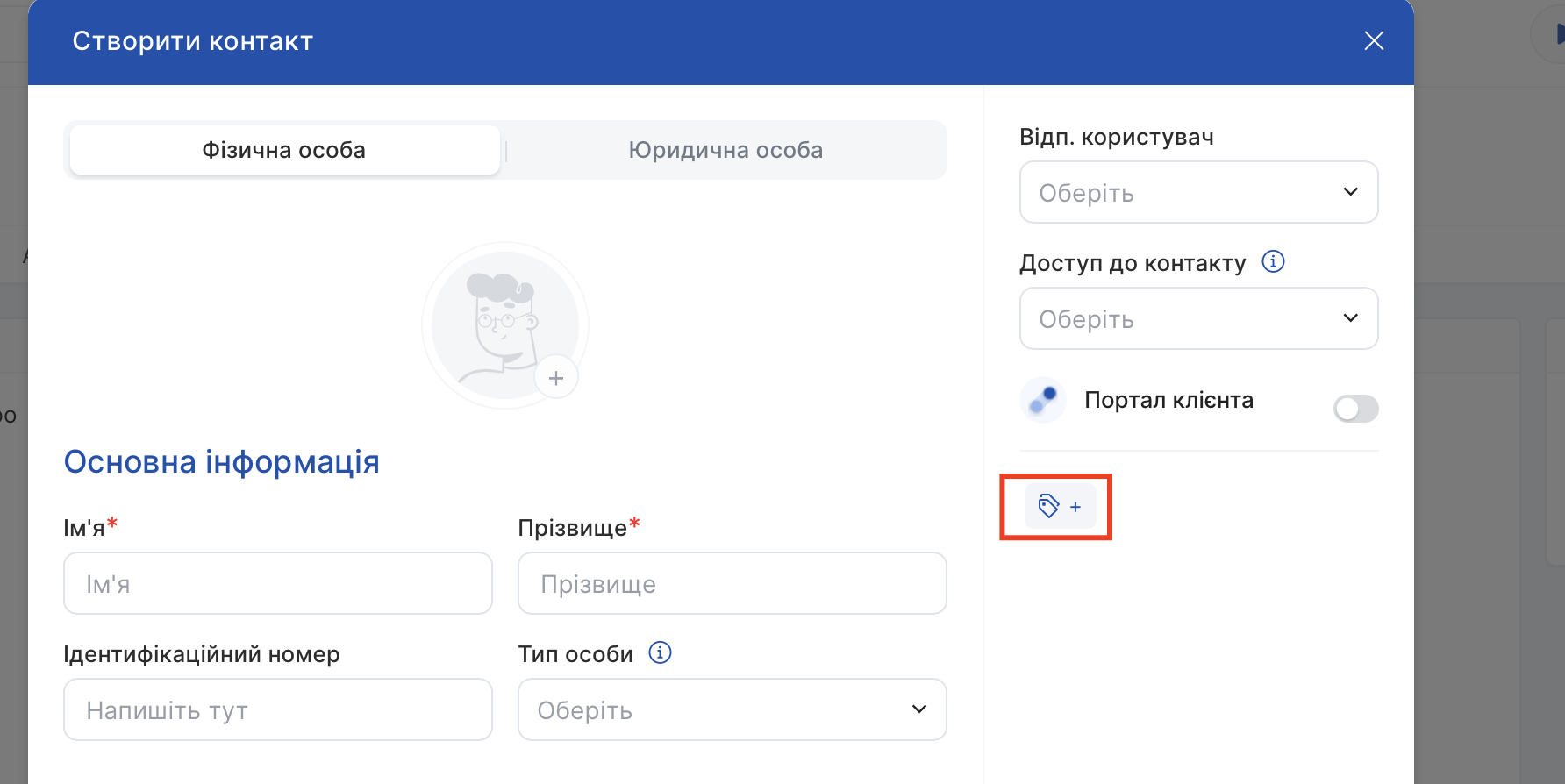Screen dimensions: 1565x784
Task: Add a tag with the tag button
Action: click(x=1061, y=506)
